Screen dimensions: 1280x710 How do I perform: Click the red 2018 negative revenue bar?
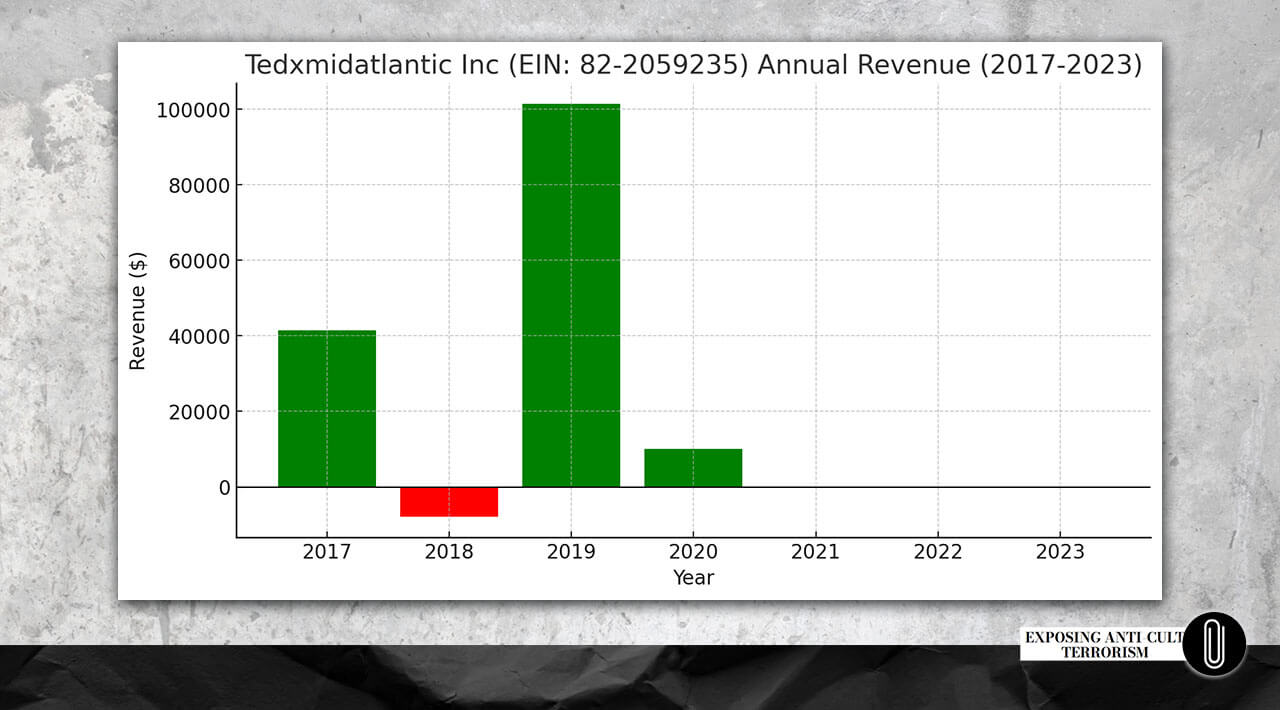pyautogui.click(x=449, y=501)
